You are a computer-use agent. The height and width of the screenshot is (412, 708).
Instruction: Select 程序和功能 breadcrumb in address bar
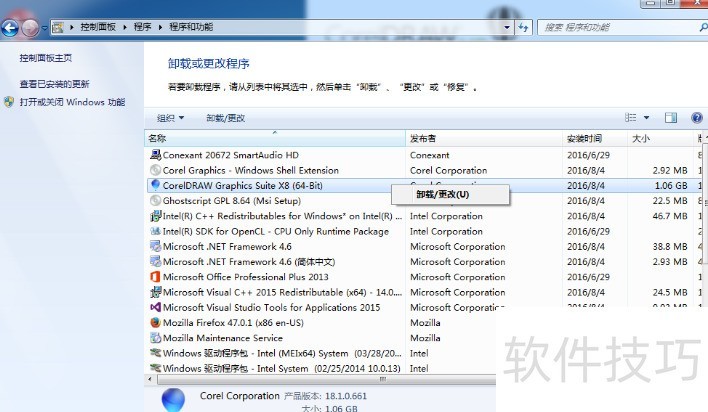(x=191, y=27)
